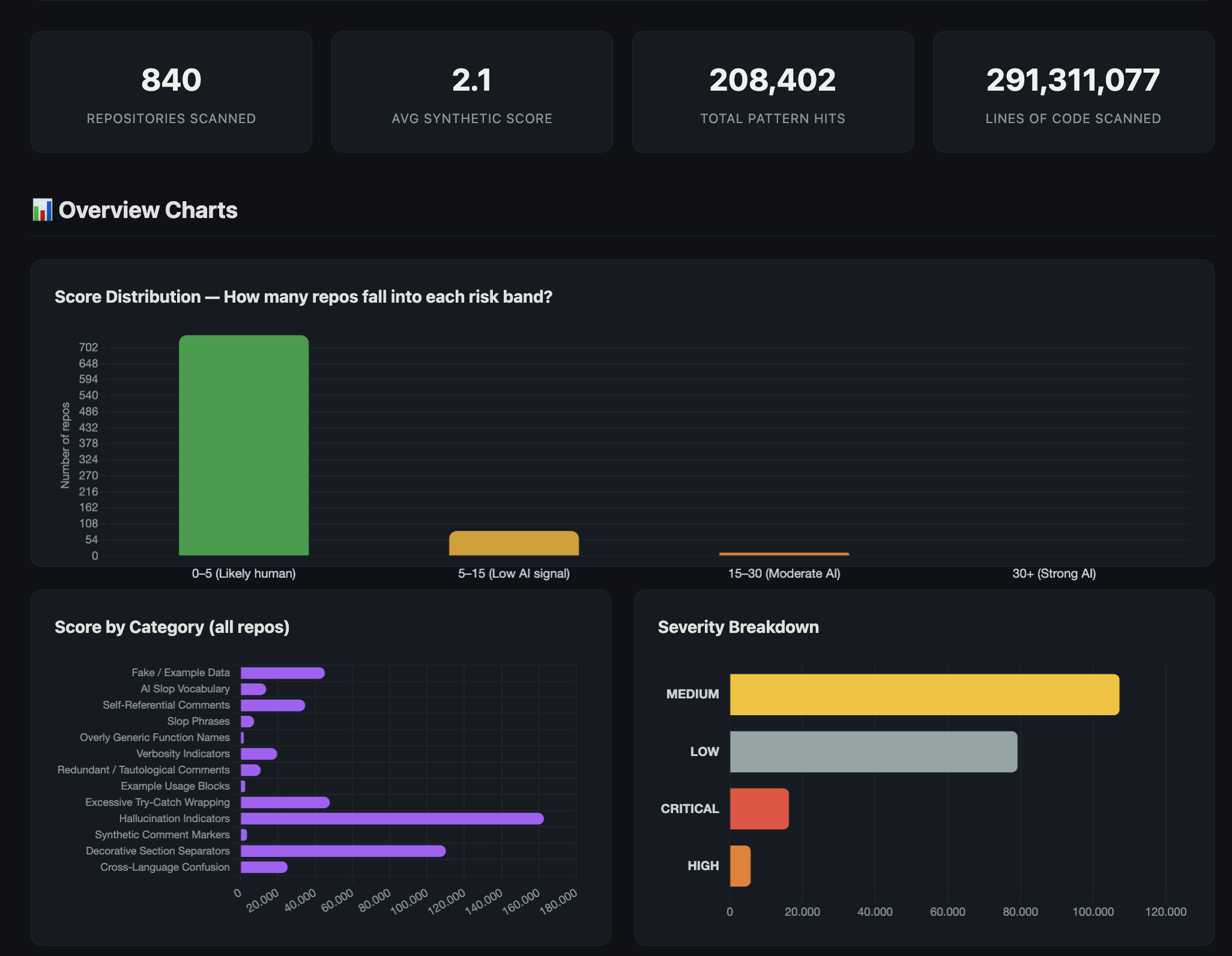
Task: Click the bar chart emoji beside Overview Charts
Action: pos(43,210)
